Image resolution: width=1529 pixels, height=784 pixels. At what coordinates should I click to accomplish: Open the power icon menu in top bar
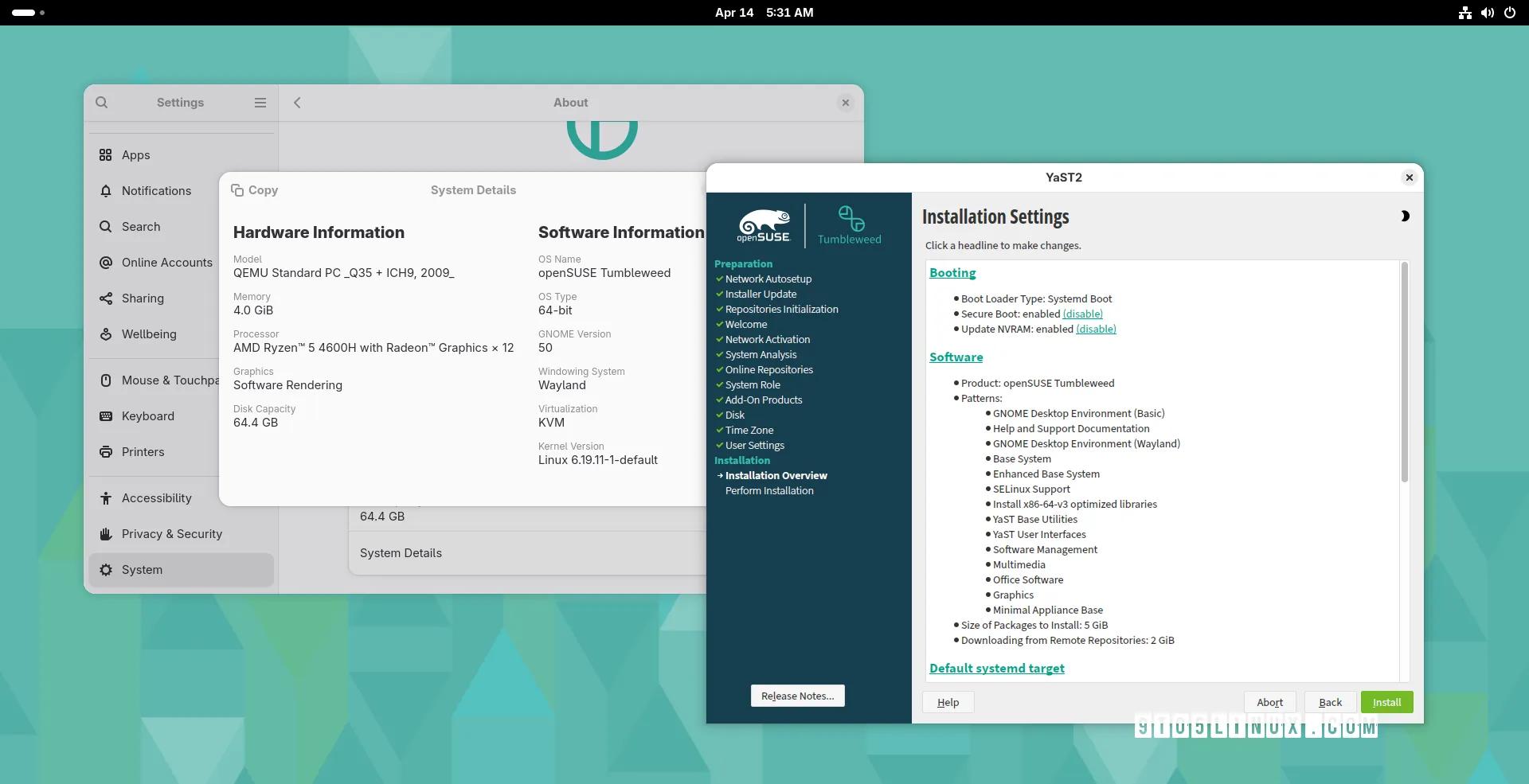[x=1509, y=13]
